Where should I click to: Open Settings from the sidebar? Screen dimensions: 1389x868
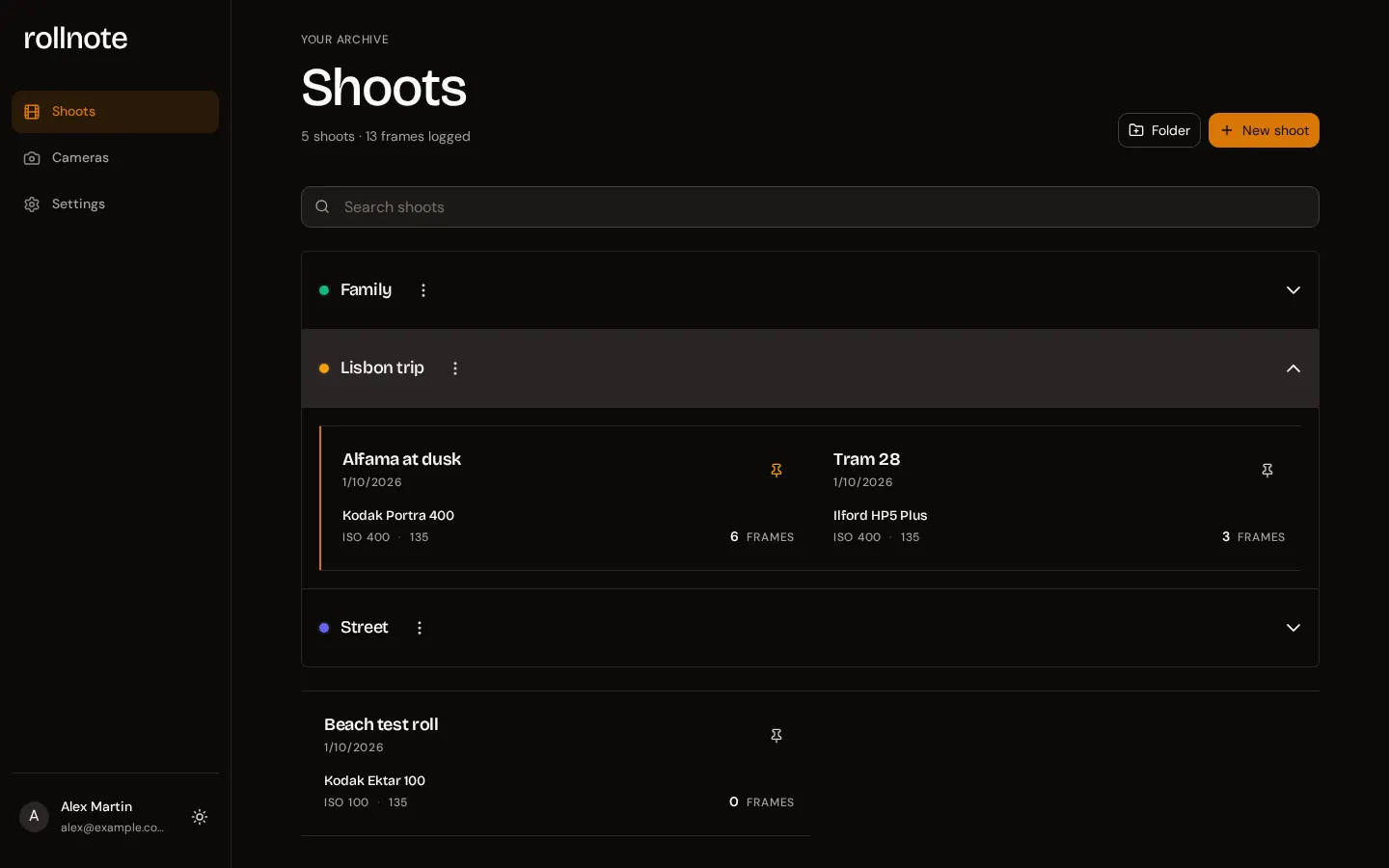coord(115,204)
